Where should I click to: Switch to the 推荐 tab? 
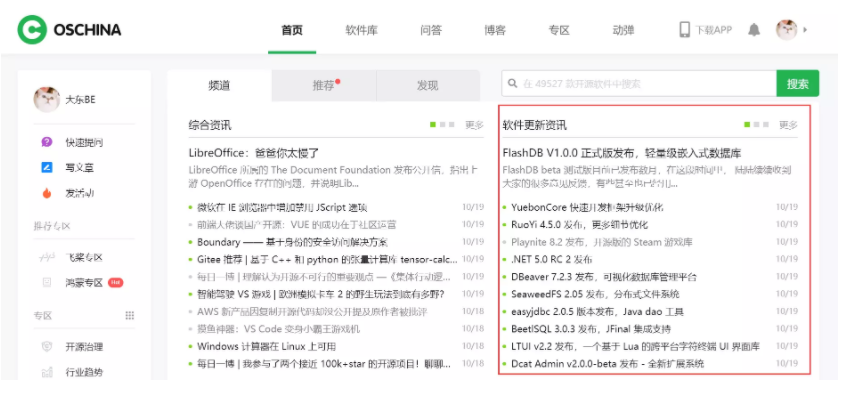pos(324,85)
